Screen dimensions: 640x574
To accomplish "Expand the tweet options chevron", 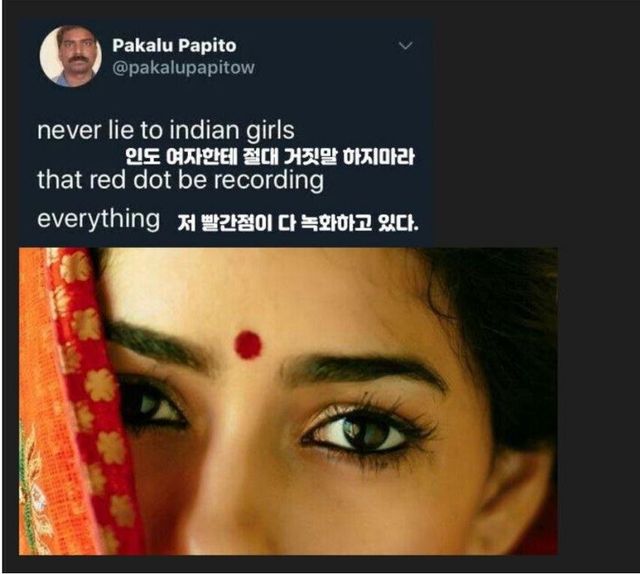I will [405, 45].
